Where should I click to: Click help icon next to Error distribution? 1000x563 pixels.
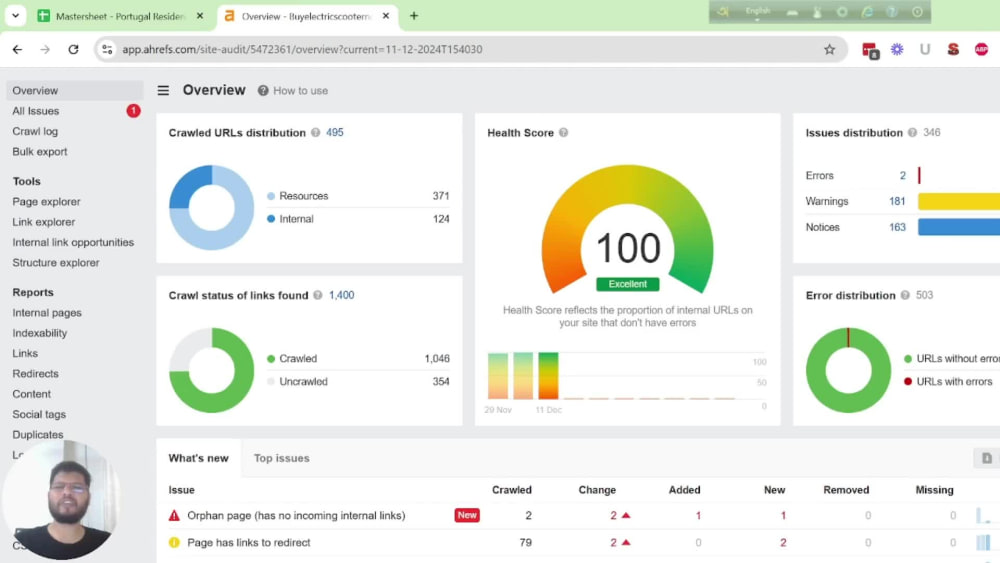point(905,295)
